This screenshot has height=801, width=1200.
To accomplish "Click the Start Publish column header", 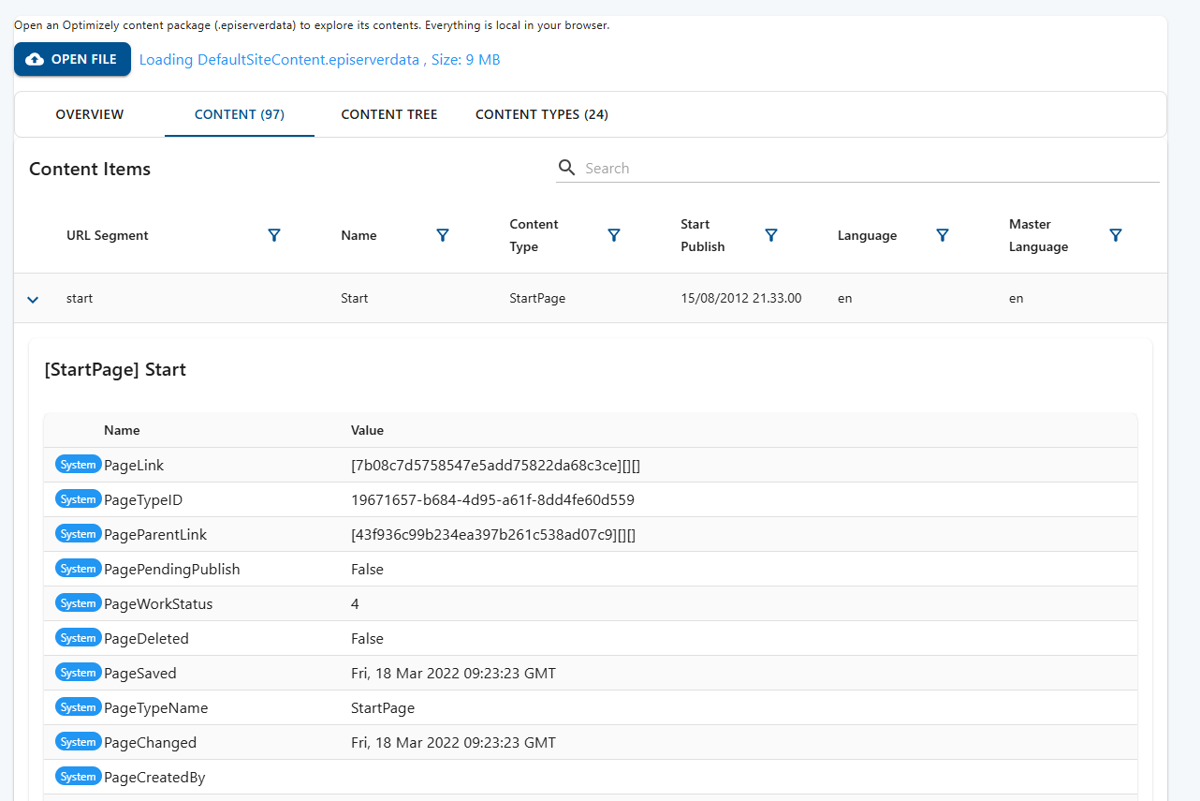I will coord(703,235).
